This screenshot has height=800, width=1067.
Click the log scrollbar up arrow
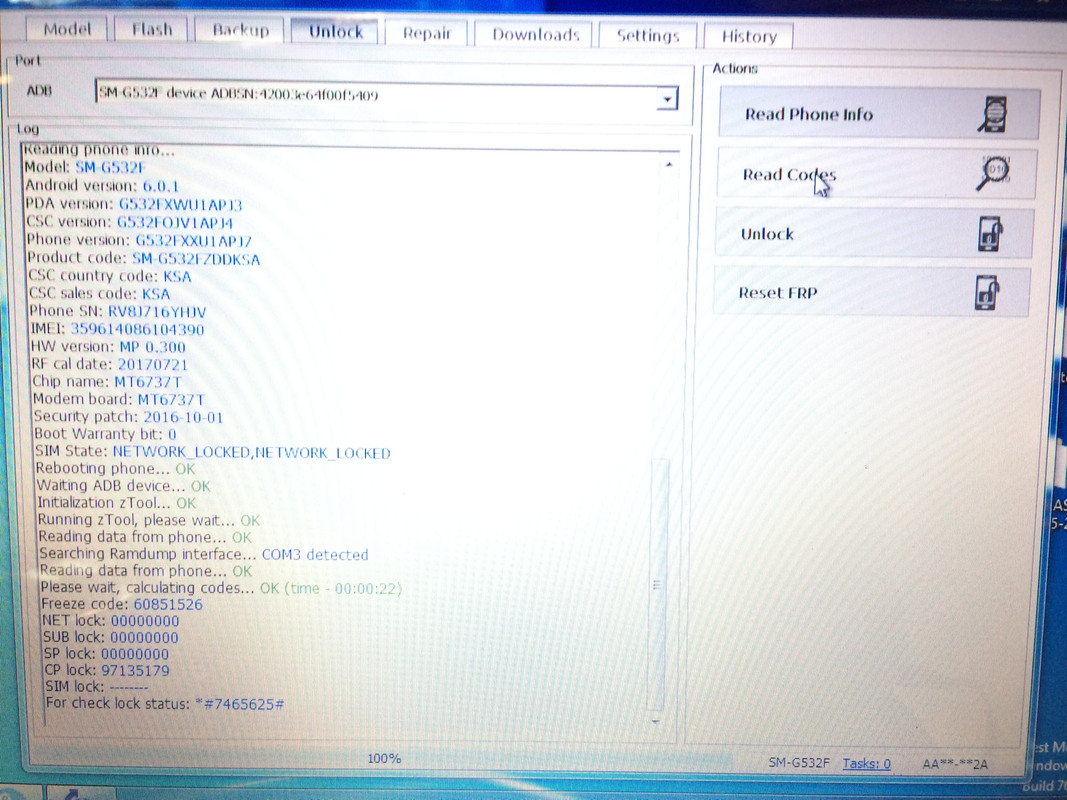point(669,164)
